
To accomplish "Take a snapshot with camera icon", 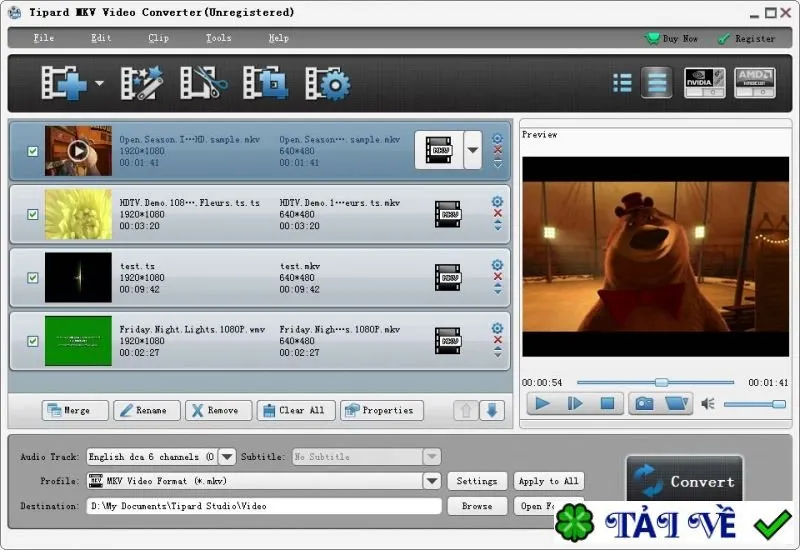I will point(644,404).
